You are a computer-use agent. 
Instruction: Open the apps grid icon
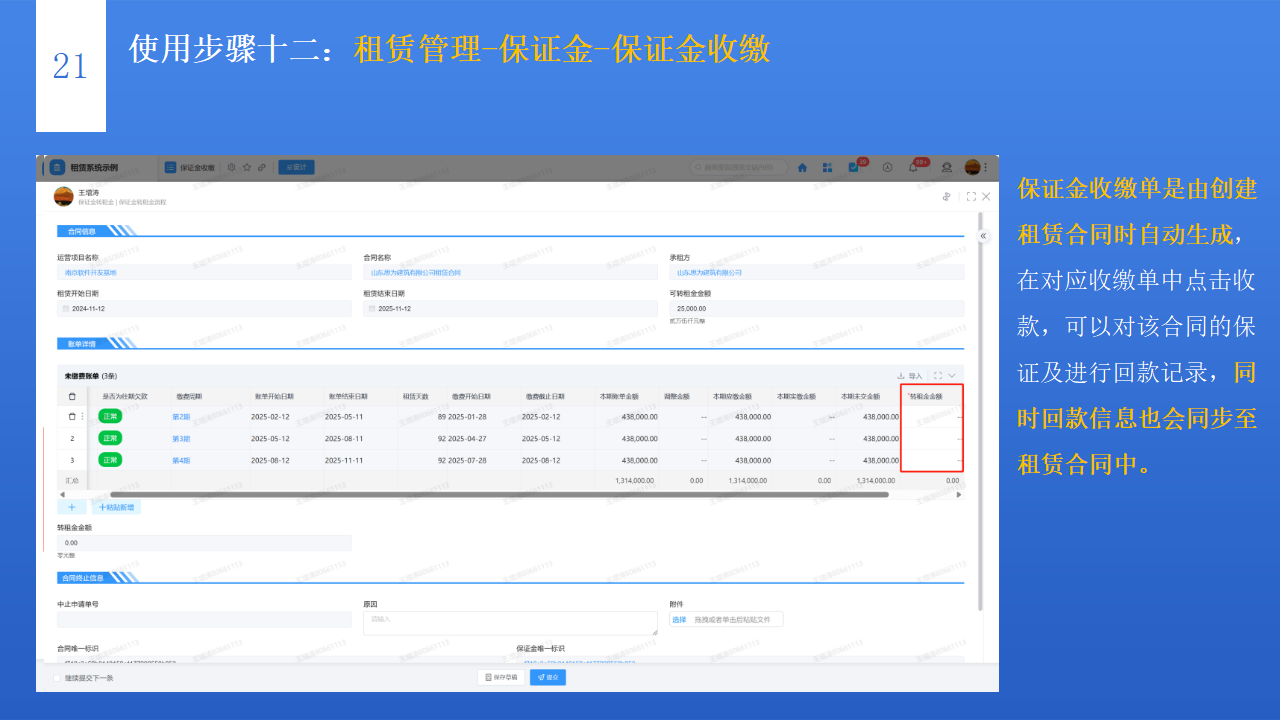click(x=827, y=167)
